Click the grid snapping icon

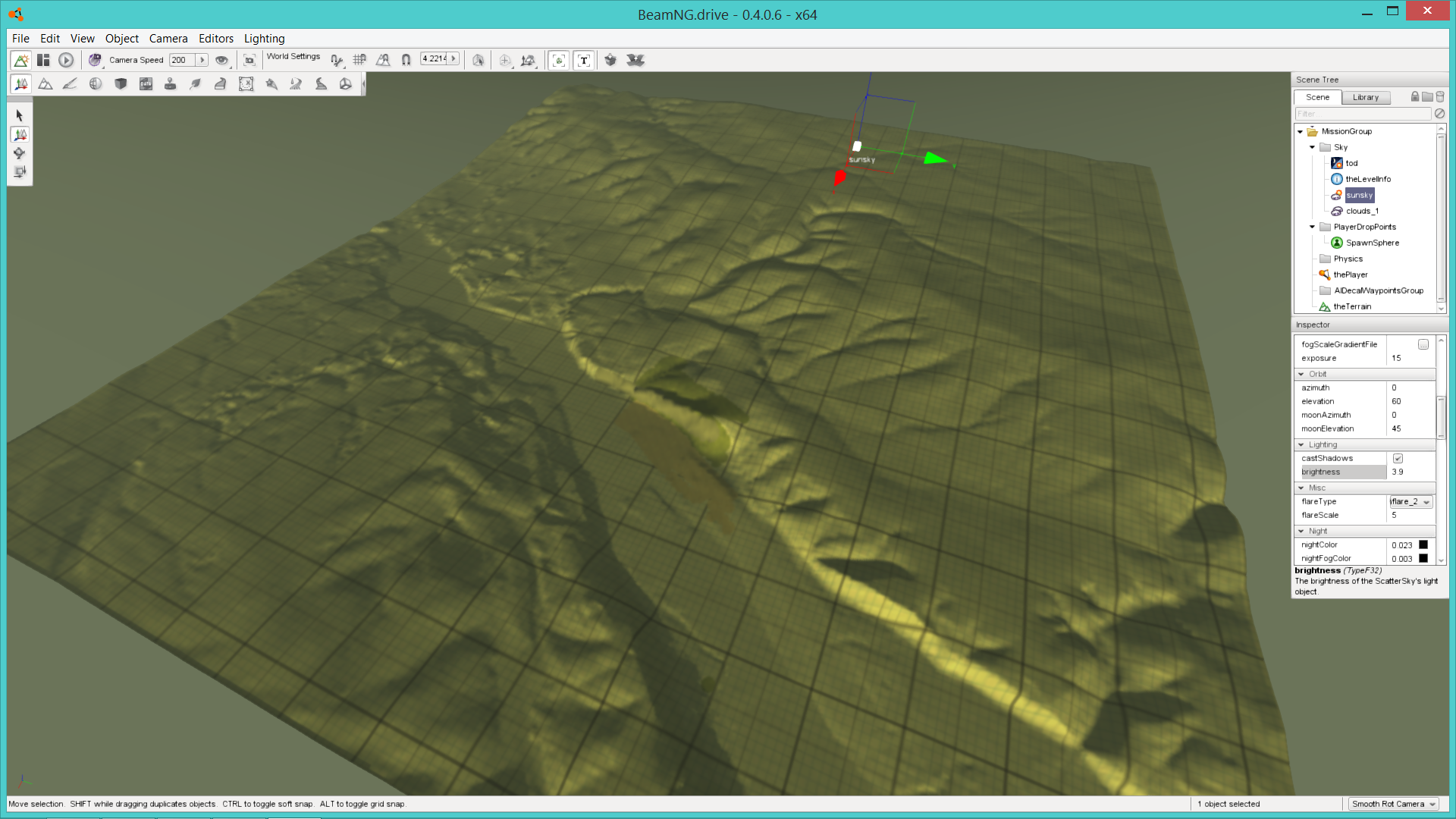point(359,60)
